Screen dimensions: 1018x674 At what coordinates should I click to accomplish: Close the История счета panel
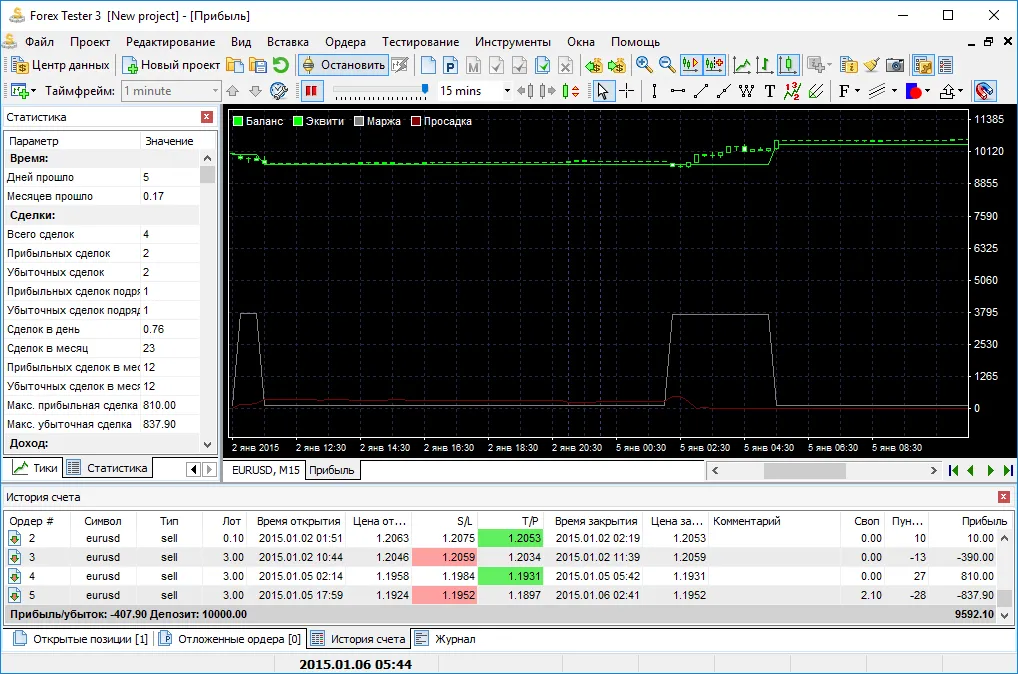click(1004, 497)
